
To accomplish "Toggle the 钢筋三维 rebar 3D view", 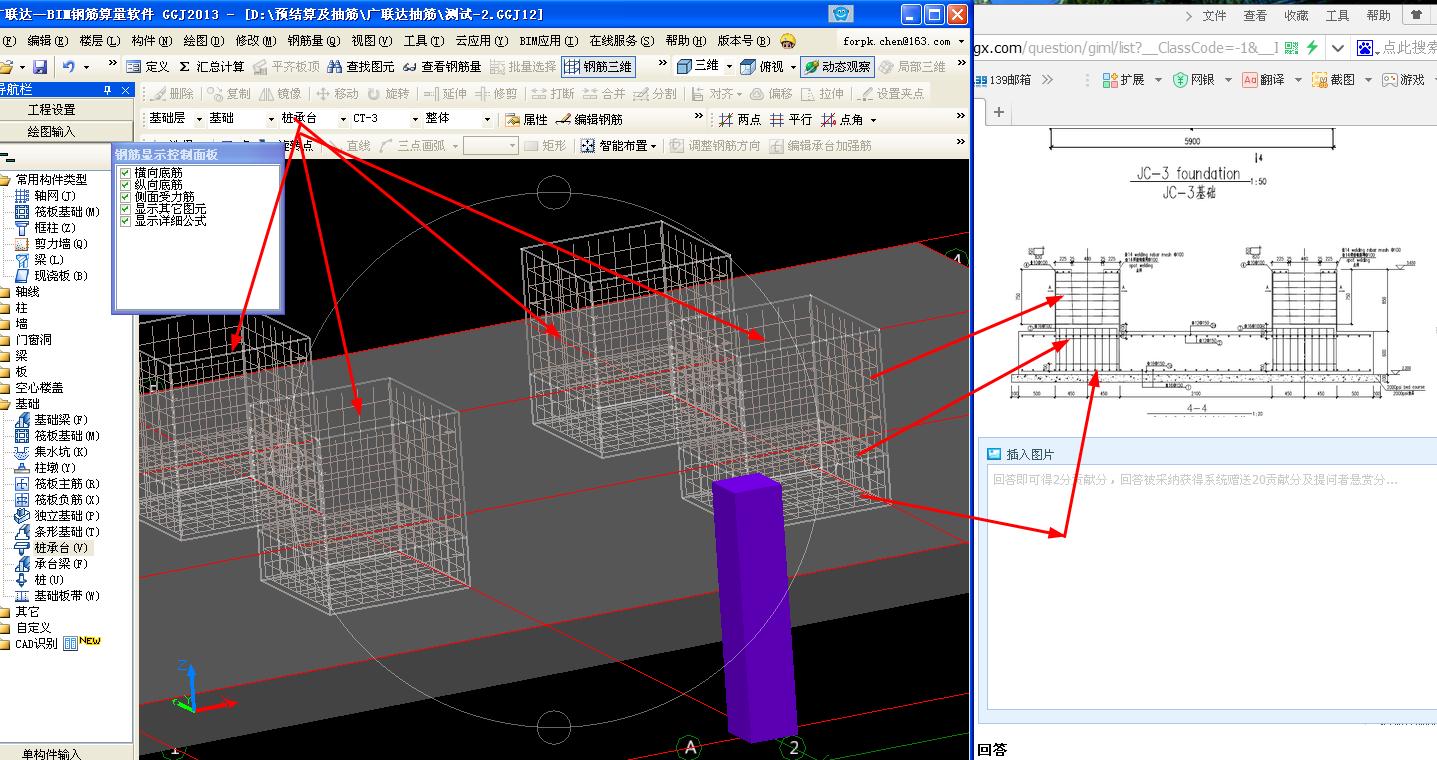I will click(x=598, y=67).
